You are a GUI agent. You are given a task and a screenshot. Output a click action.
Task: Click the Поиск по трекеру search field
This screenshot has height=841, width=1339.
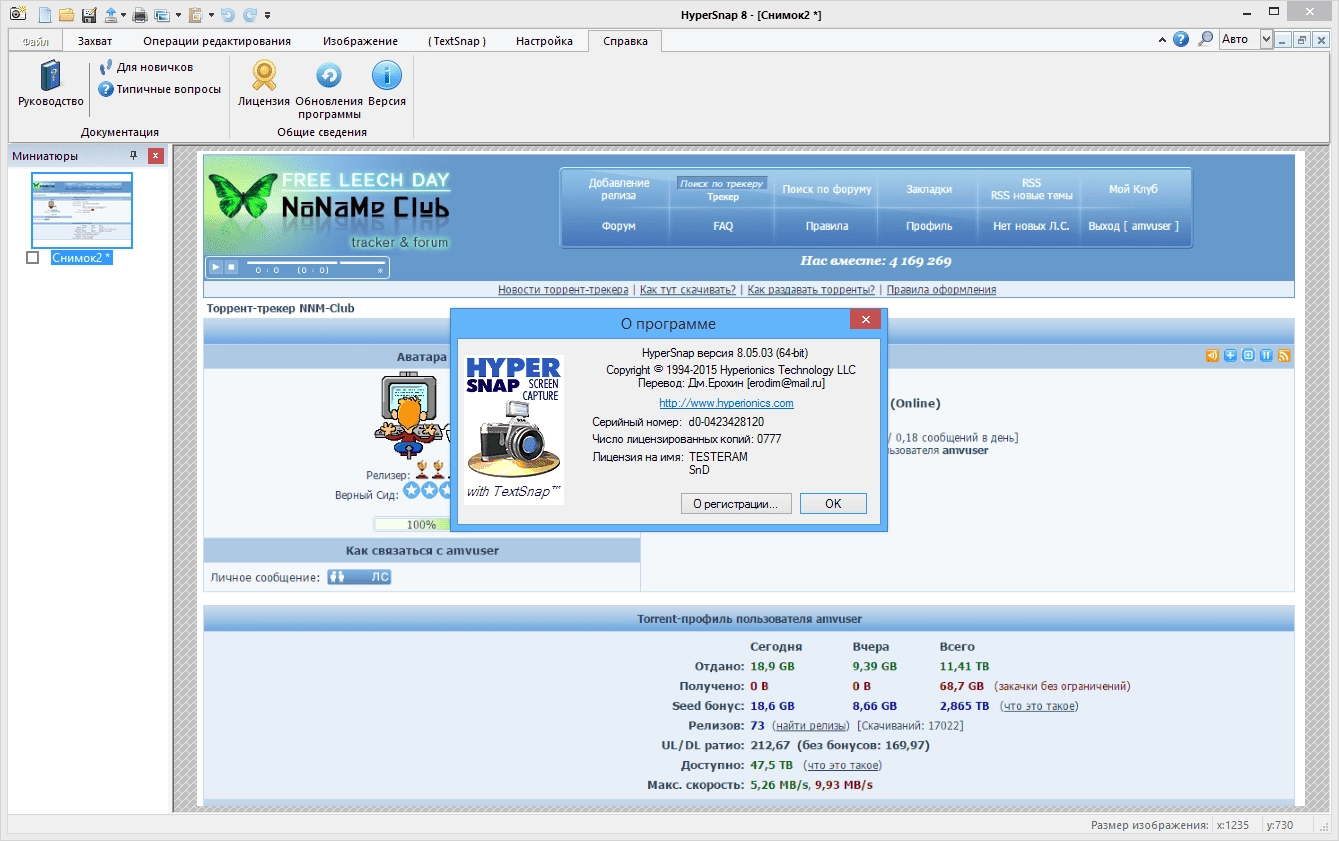[722, 184]
